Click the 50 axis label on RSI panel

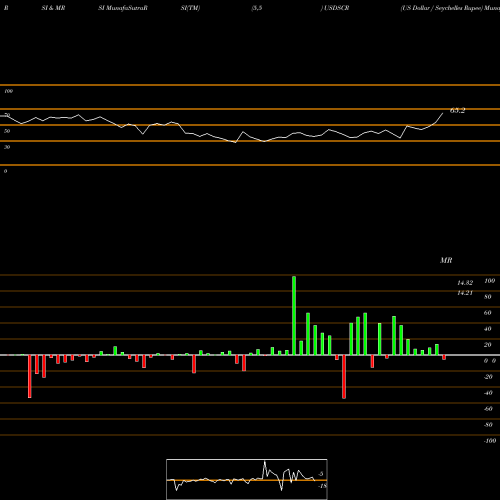click(7, 131)
